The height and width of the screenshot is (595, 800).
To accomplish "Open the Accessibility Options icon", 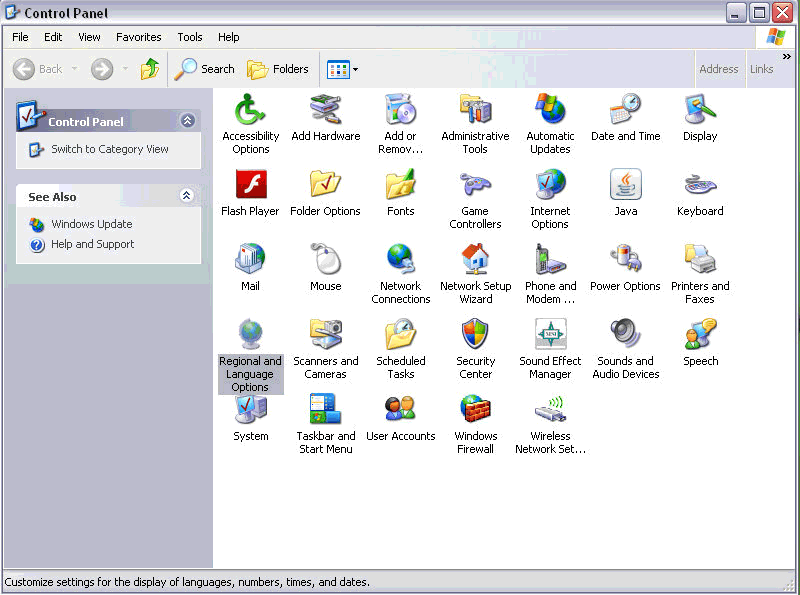I will point(250,111).
